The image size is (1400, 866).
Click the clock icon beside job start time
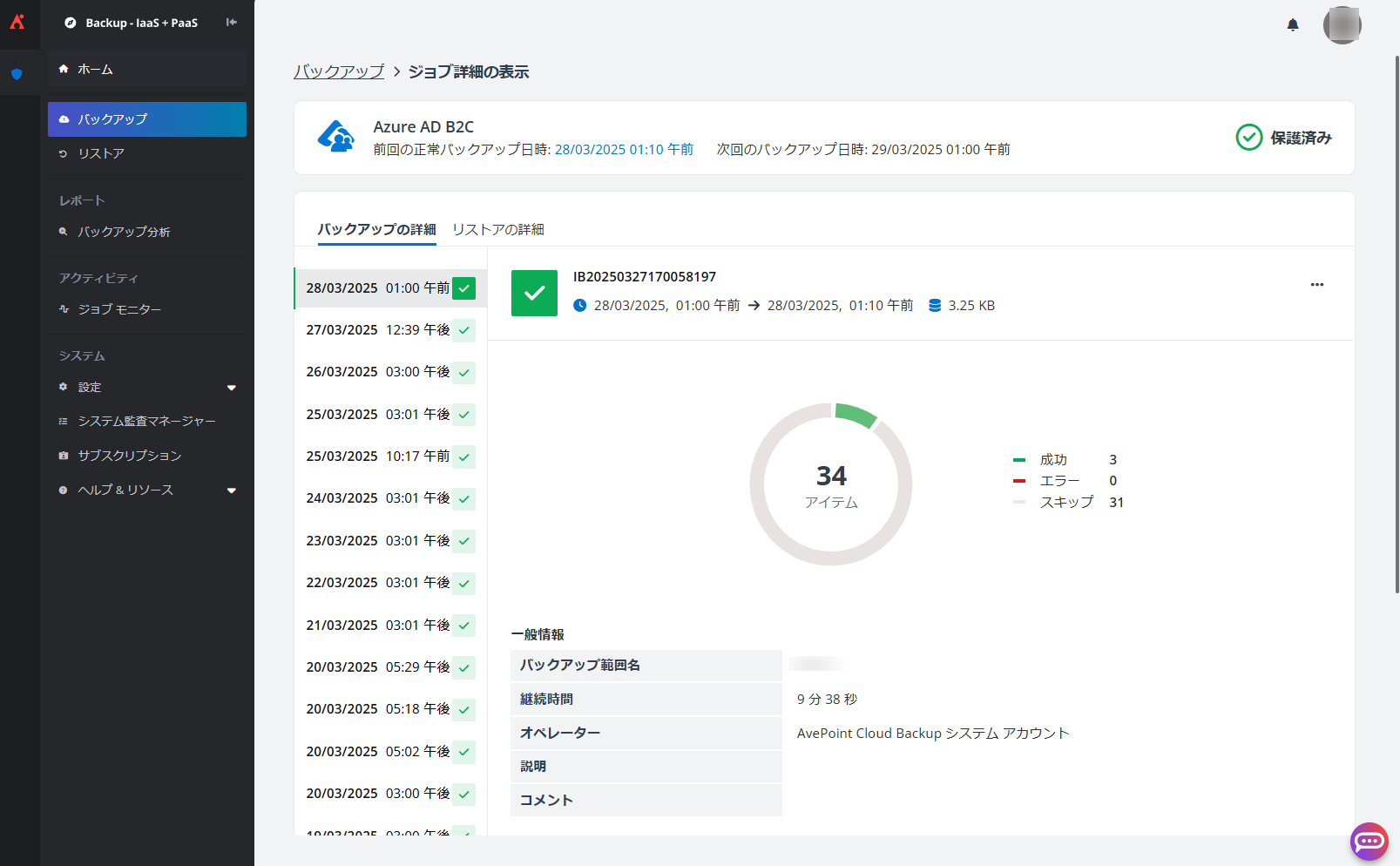[580, 306]
